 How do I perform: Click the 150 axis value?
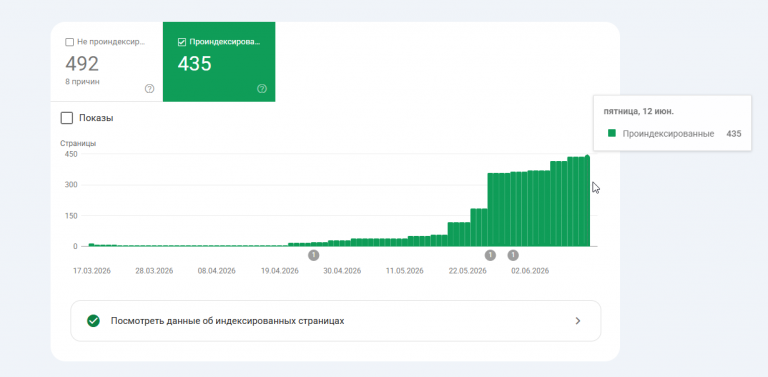tap(72, 215)
